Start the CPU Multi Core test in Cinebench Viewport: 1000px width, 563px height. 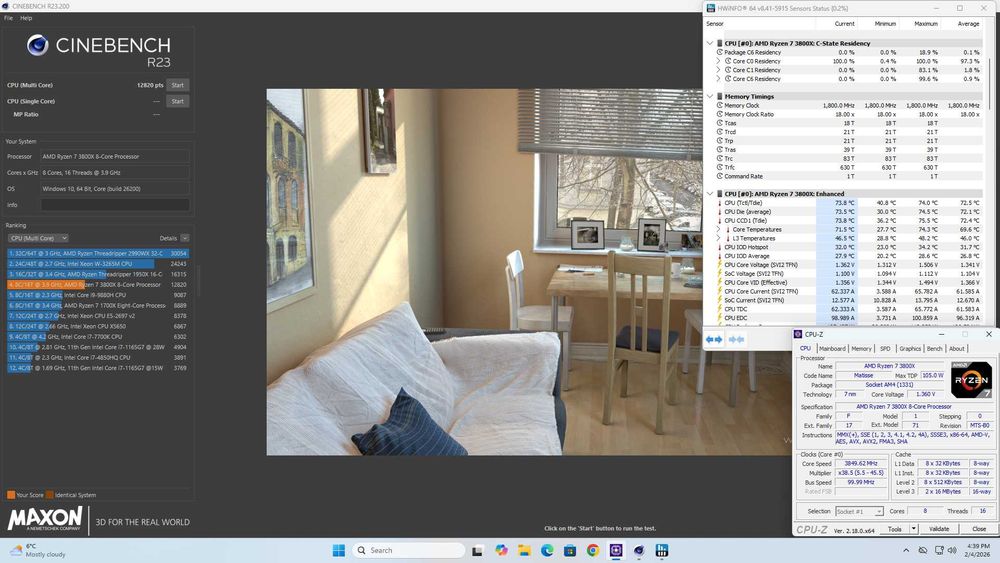177,85
